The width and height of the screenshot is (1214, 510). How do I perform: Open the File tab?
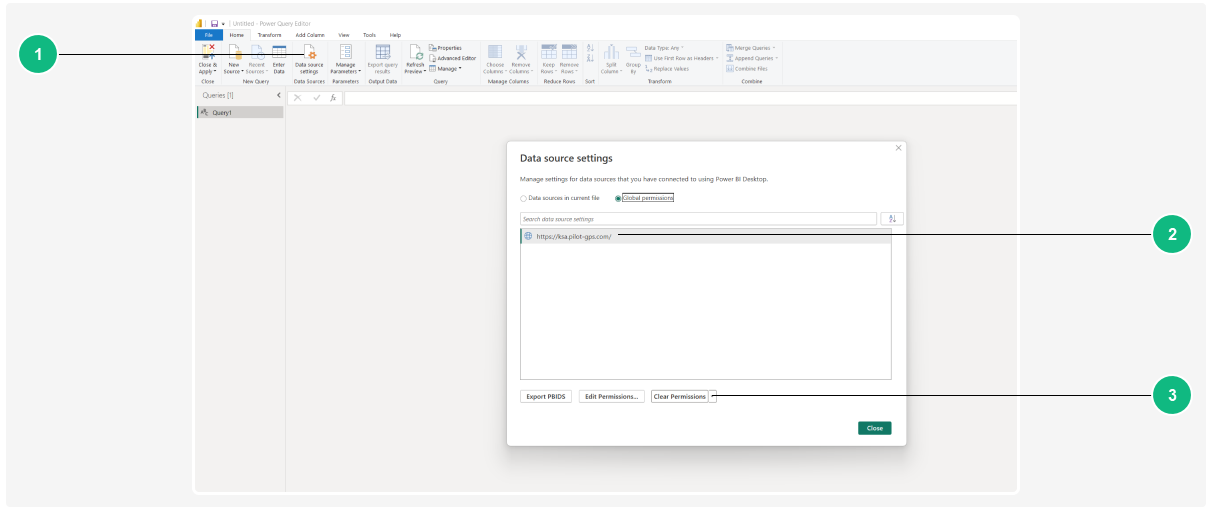tap(209, 34)
